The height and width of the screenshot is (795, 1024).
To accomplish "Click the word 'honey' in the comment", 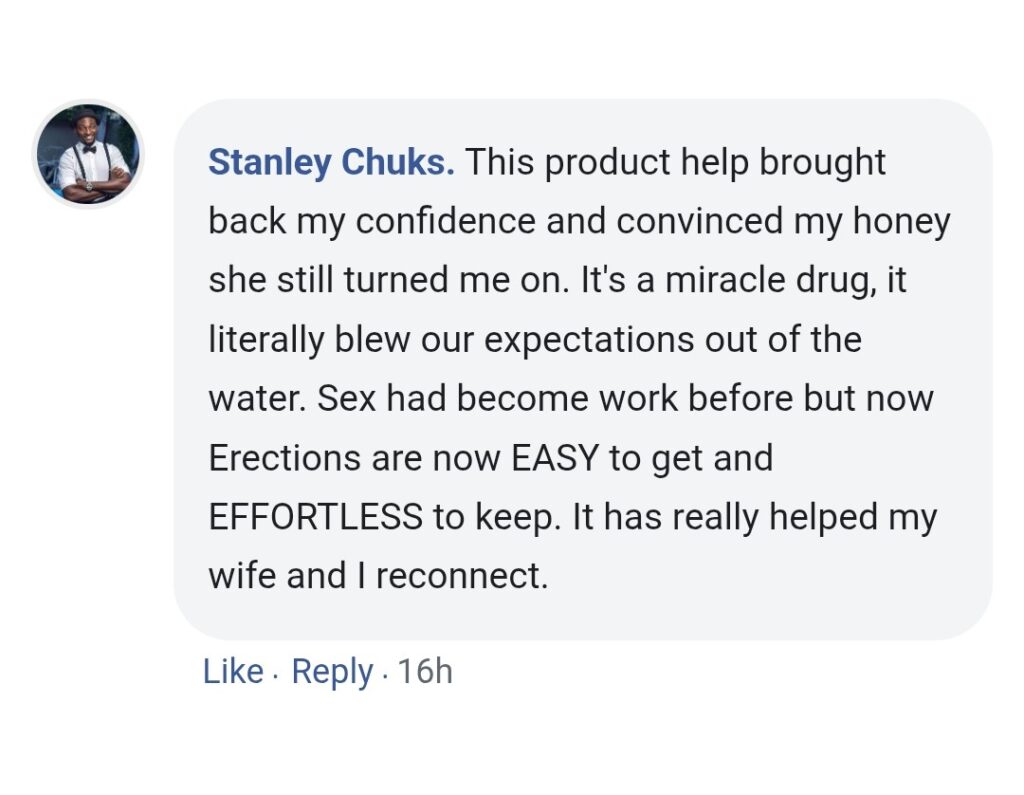I will (901, 222).
